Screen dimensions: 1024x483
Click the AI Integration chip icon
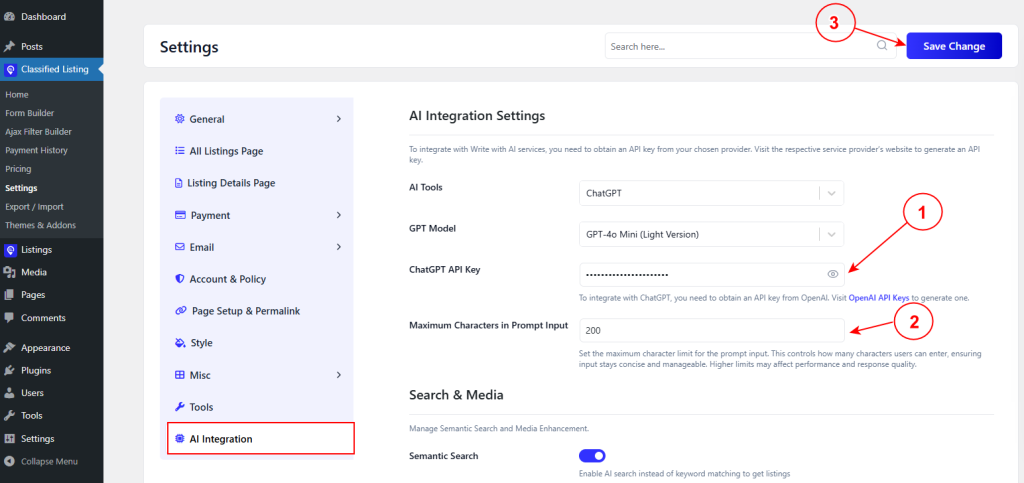coord(180,439)
